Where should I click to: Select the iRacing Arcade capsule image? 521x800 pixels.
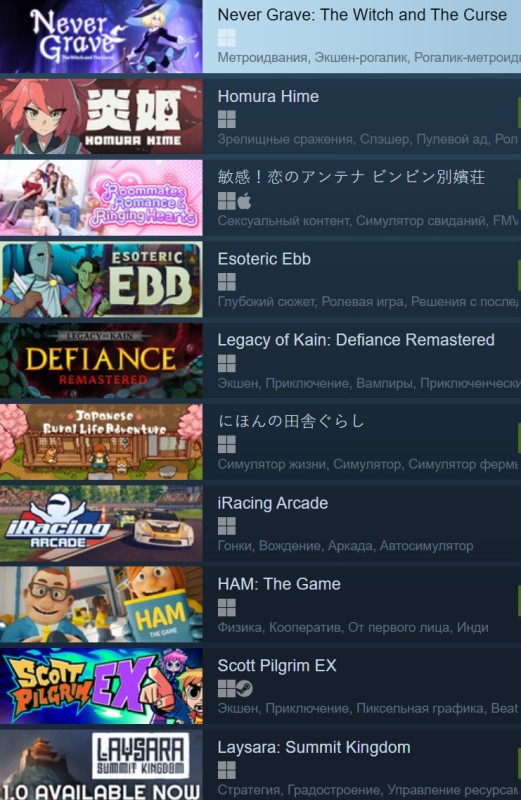point(101,523)
